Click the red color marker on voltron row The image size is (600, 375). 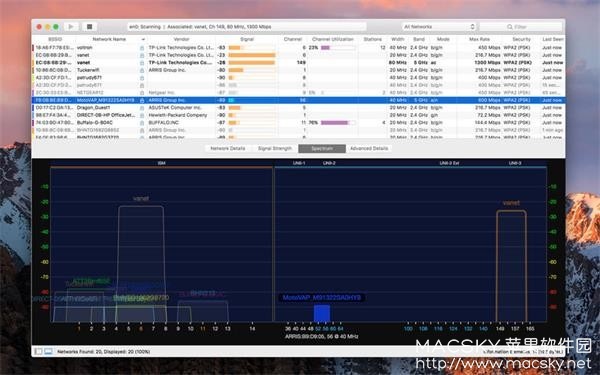tap(33, 48)
